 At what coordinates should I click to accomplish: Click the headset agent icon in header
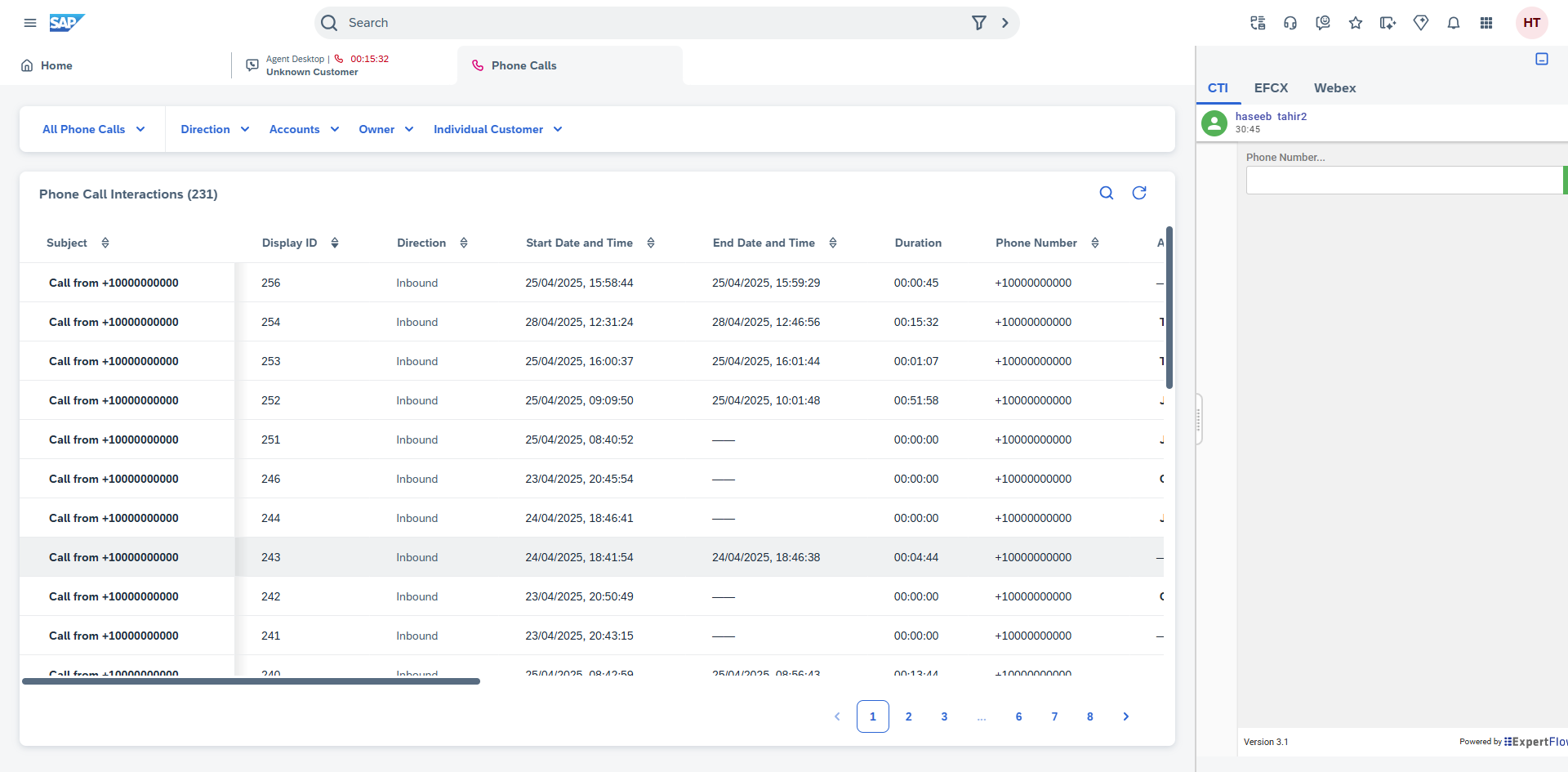click(1290, 23)
